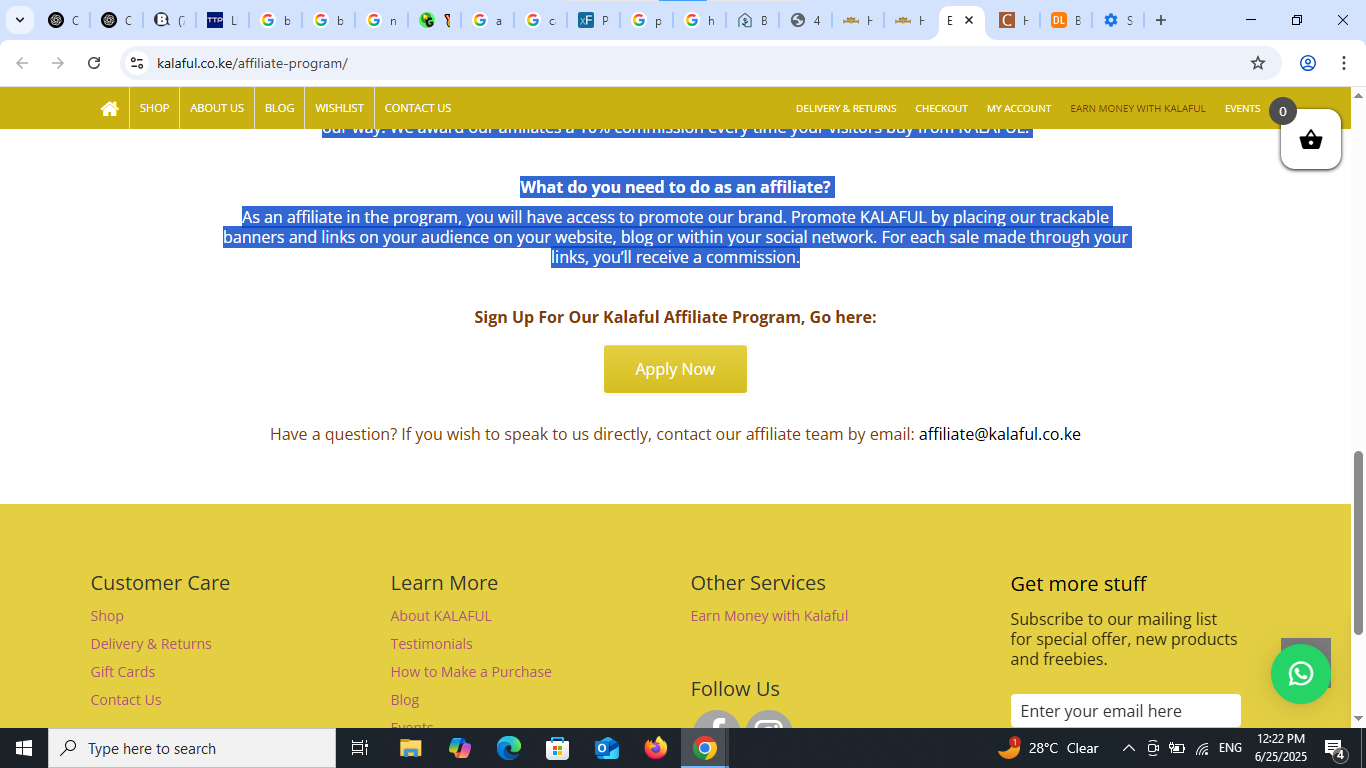Bookmark this page with the star icon
Screen dimensions: 1366x768
pos(1258,63)
